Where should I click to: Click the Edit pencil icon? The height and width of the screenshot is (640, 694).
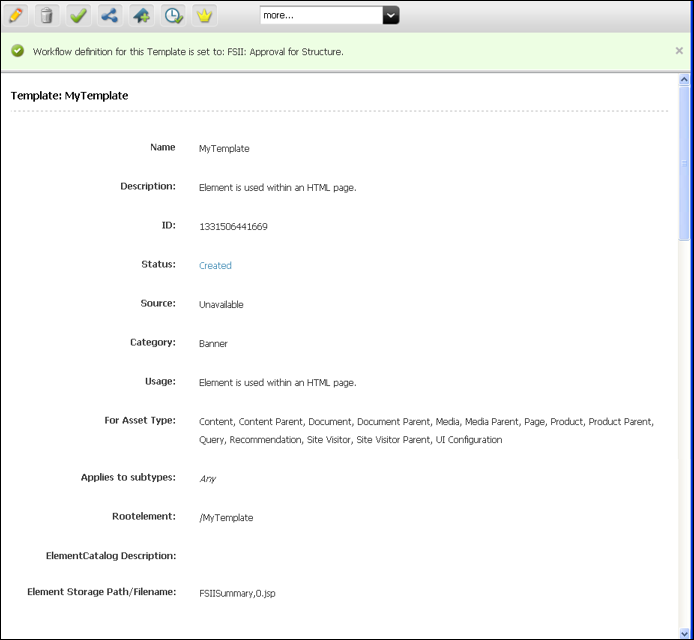pos(16,15)
